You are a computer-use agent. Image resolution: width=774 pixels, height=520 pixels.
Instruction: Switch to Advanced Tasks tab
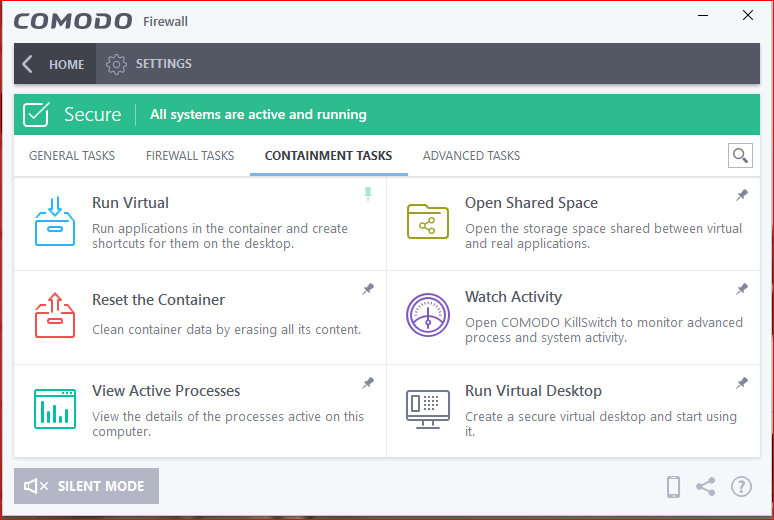click(x=471, y=156)
